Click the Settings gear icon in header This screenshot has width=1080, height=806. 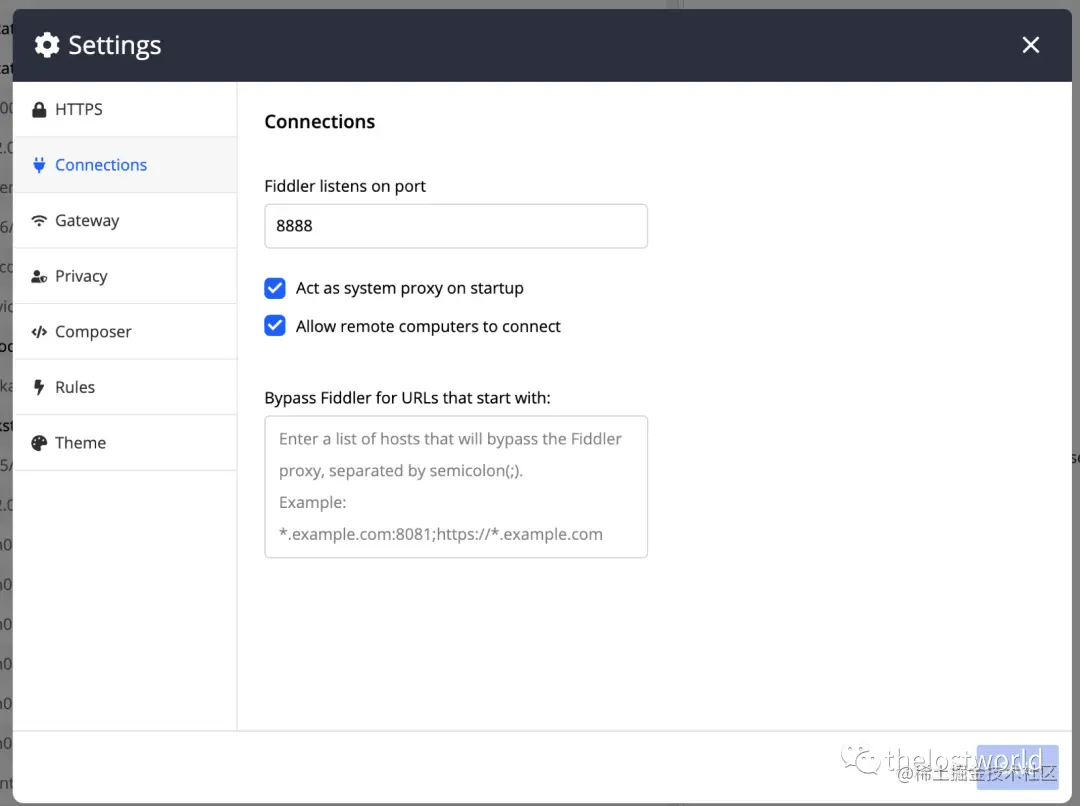click(47, 45)
